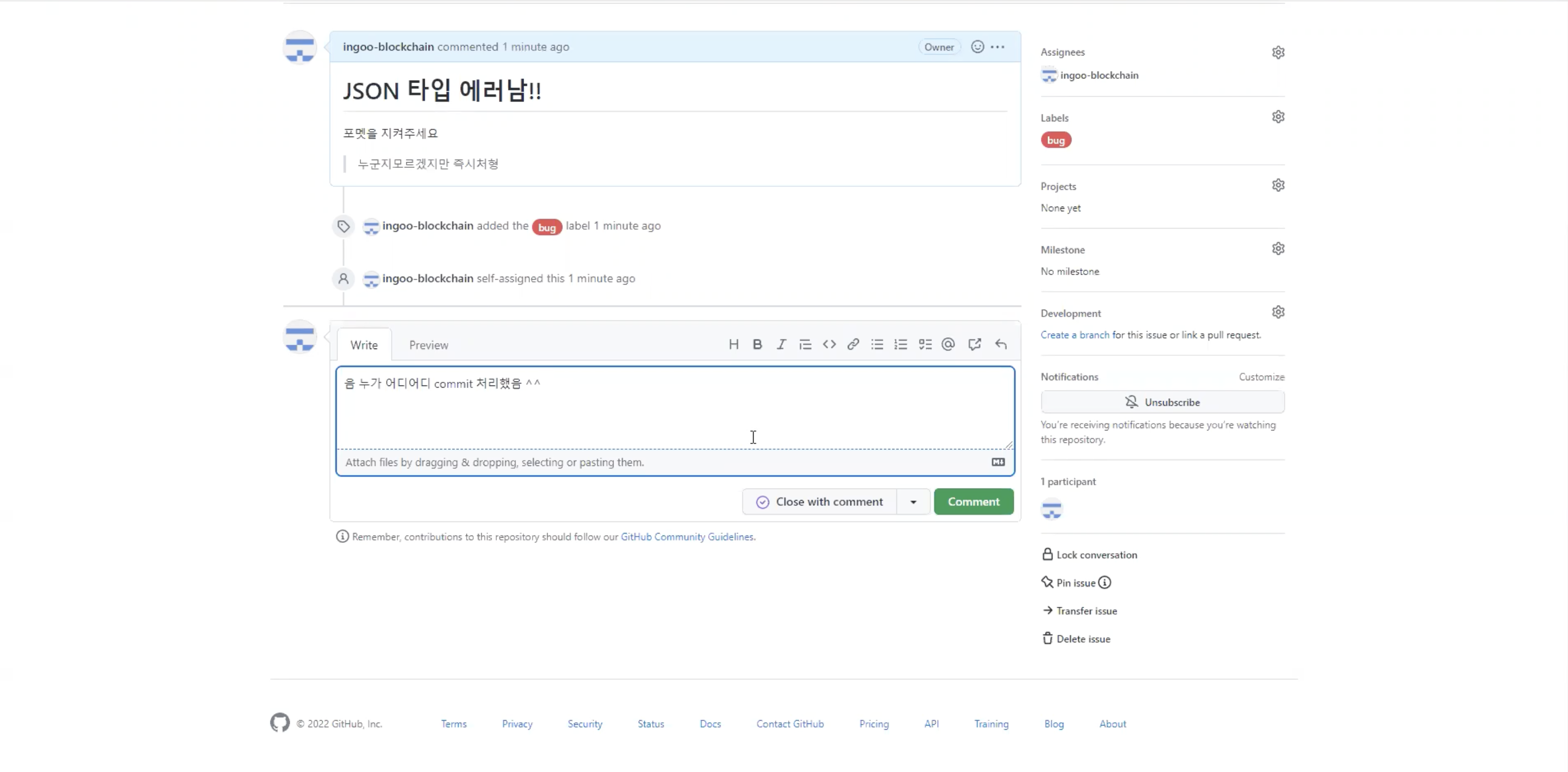
Task: Open Labels settings gear
Action: (x=1278, y=117)
